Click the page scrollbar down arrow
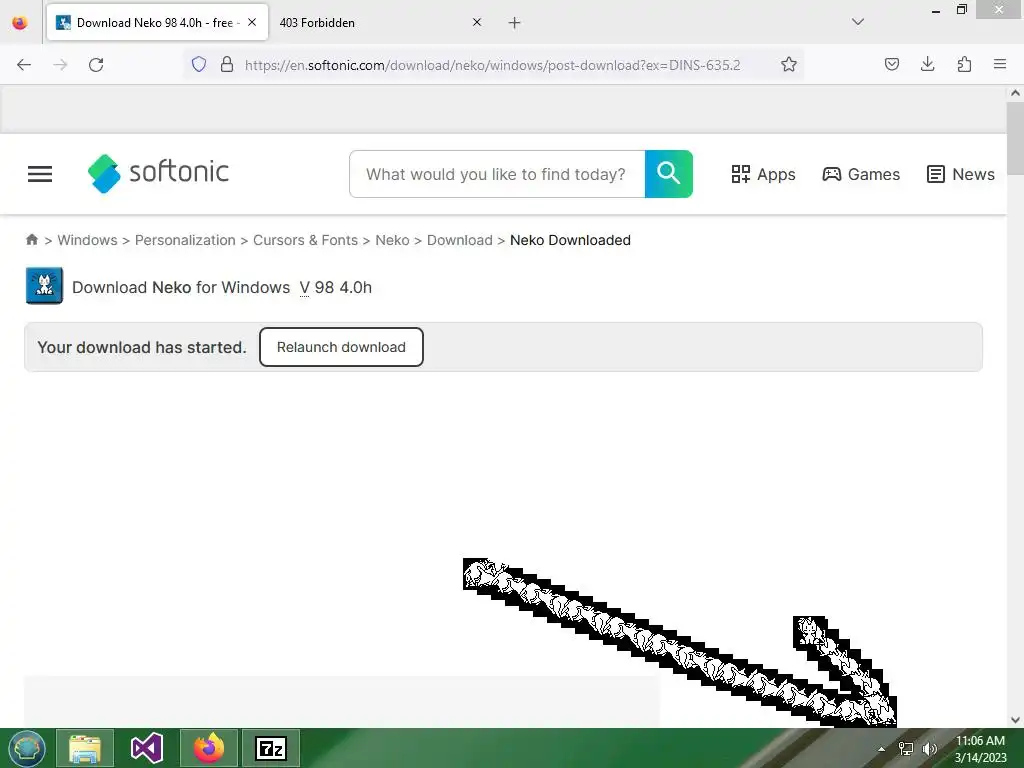The height and width of the screenshot is (768, 1024). click(1015, 720)
